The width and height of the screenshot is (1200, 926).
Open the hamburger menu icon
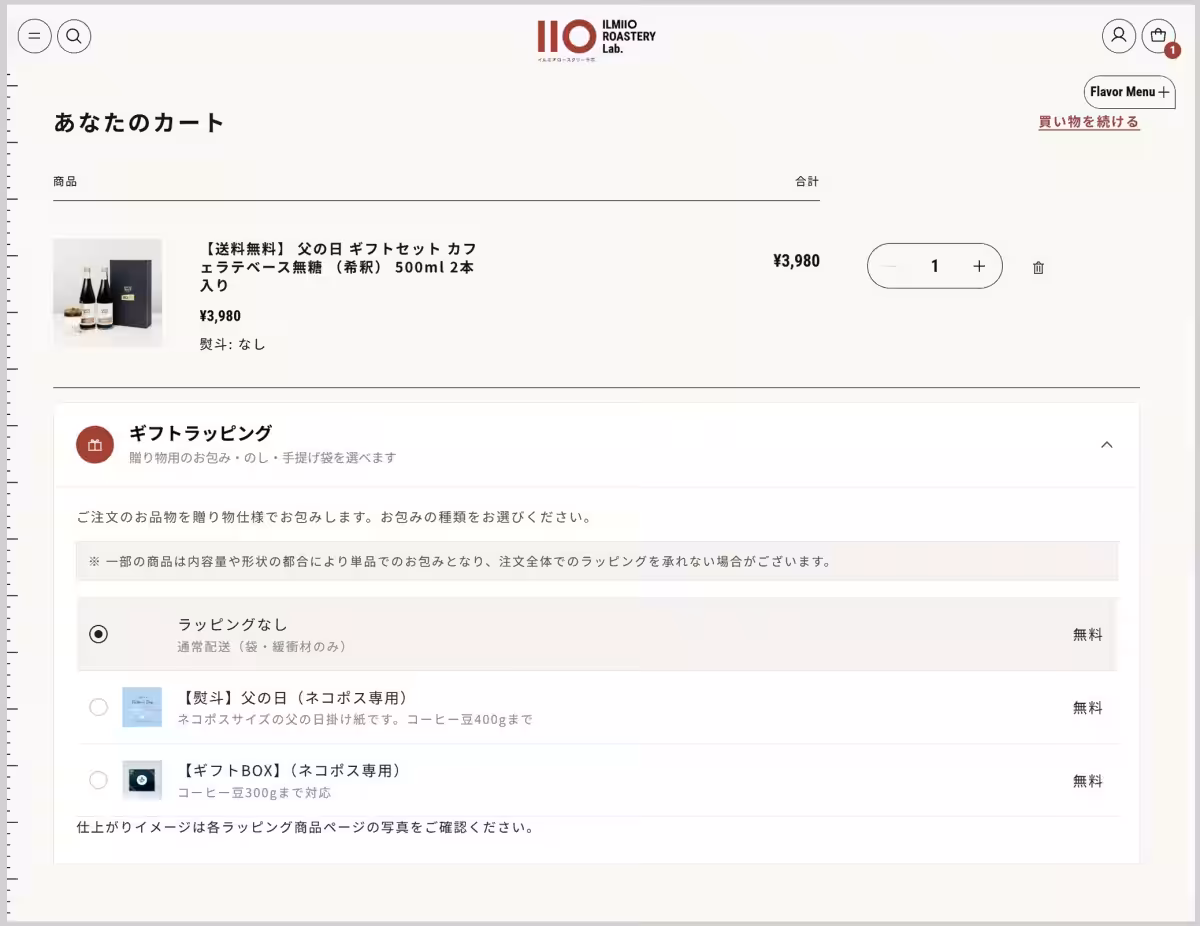pyautogui.click(x=35, y=37)
